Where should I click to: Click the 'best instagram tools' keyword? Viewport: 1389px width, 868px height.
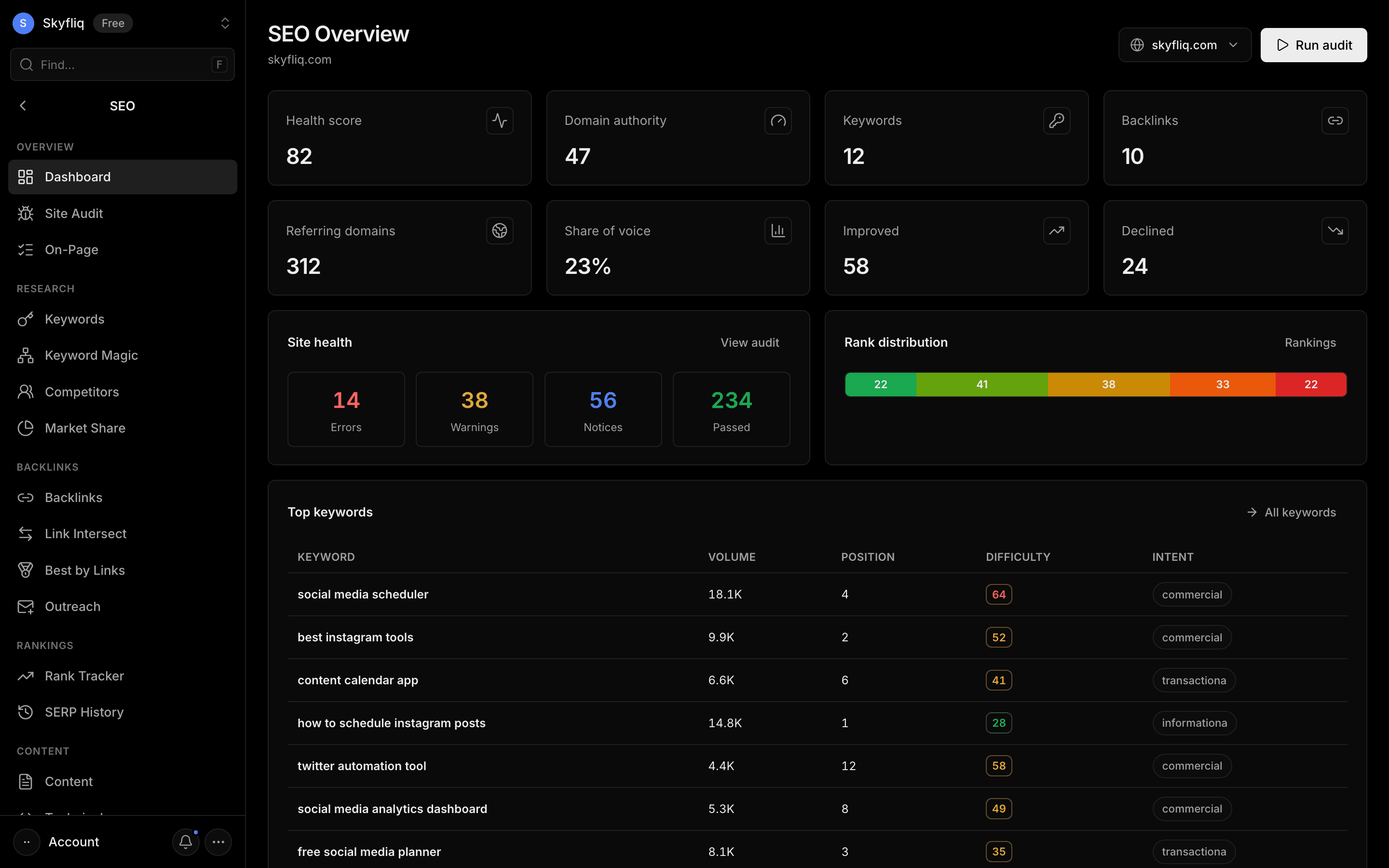point(355,637)
